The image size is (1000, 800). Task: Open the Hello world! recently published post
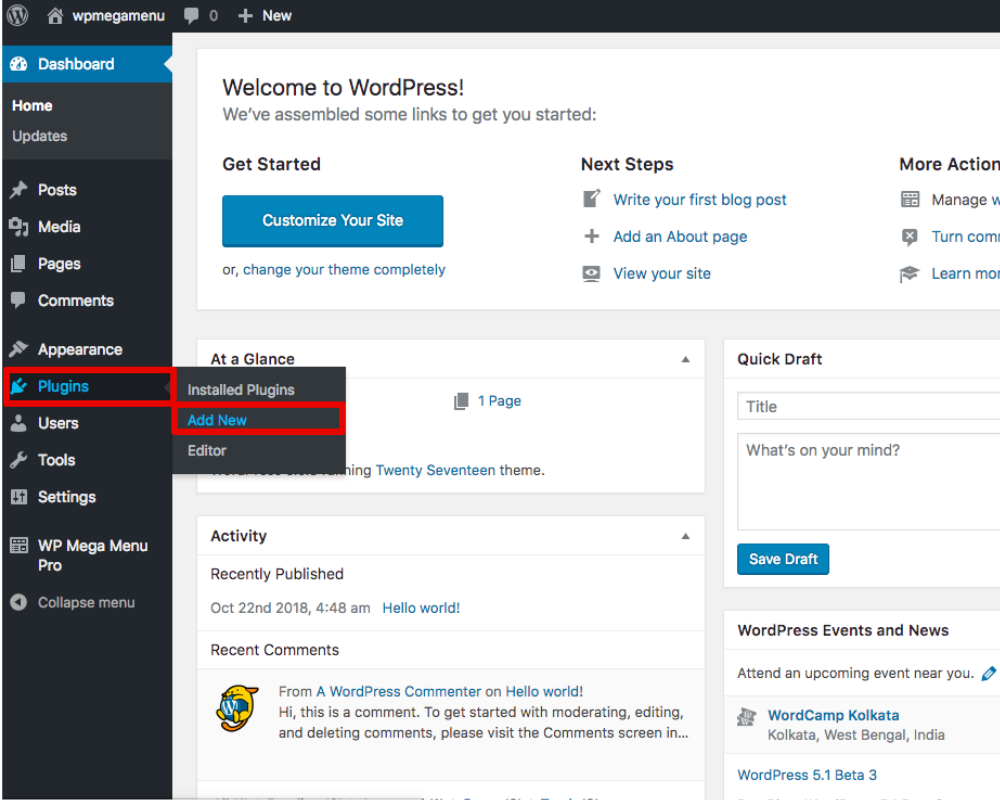point(421,608)
